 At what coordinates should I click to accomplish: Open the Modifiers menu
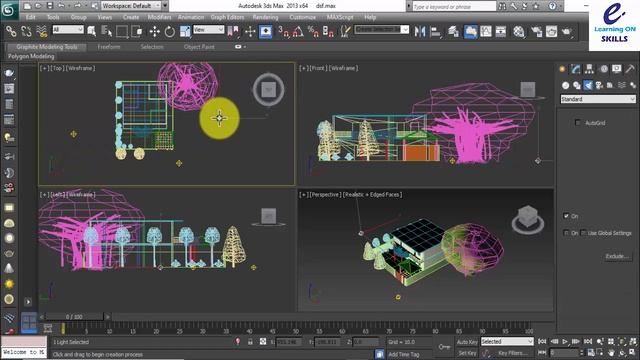159,17
